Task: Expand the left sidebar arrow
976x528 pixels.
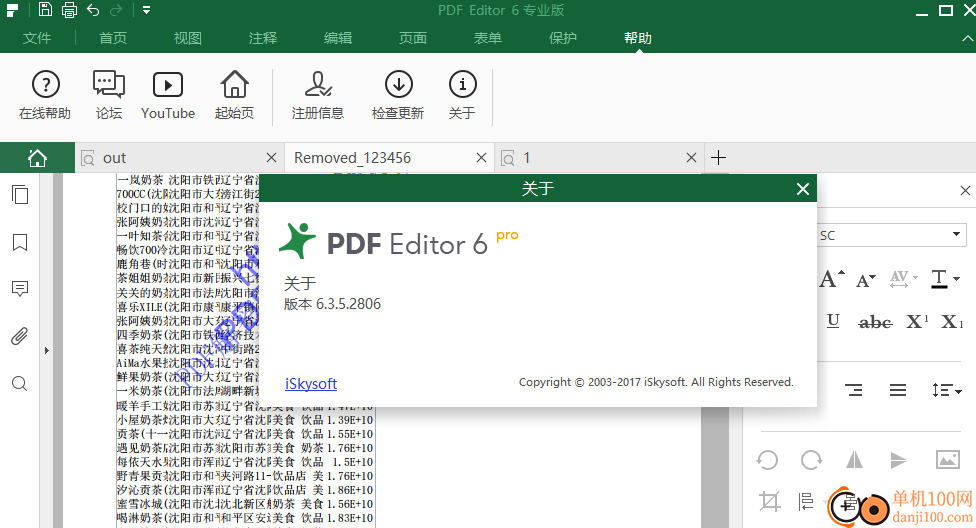Action: click(47, 351)
